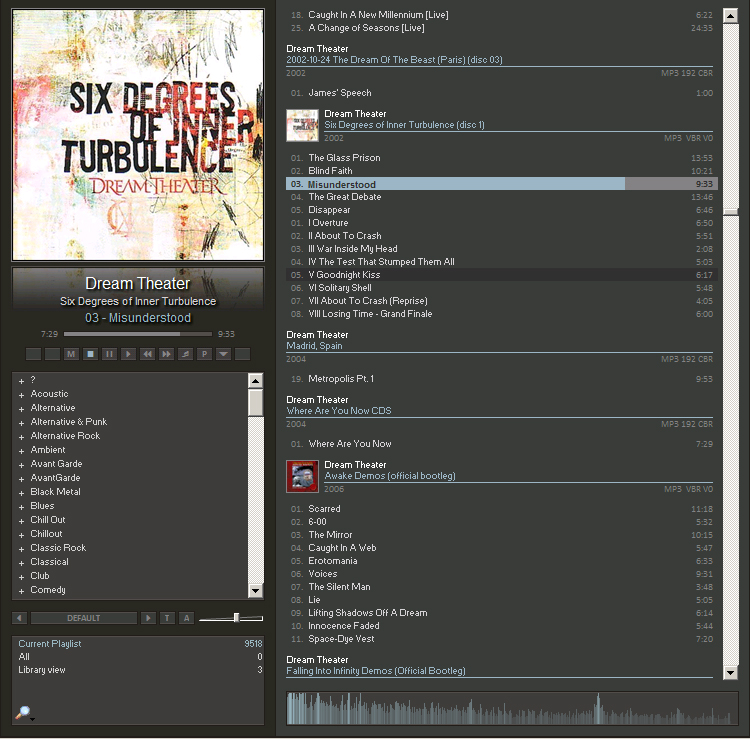Select the track VI Solitary Shell
The width and height of the screenshot is (750, 740).
(502, 288)
